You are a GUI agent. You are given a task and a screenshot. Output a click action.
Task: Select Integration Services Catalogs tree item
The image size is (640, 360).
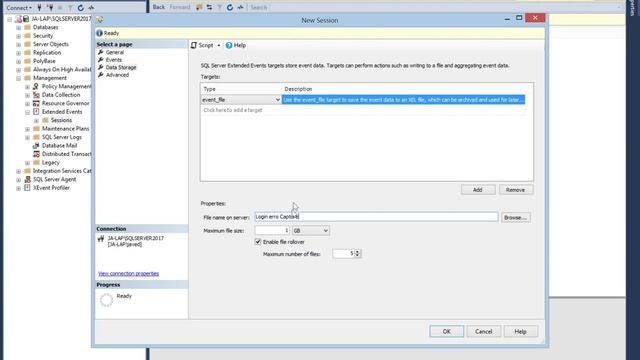[x=62, y=171]
